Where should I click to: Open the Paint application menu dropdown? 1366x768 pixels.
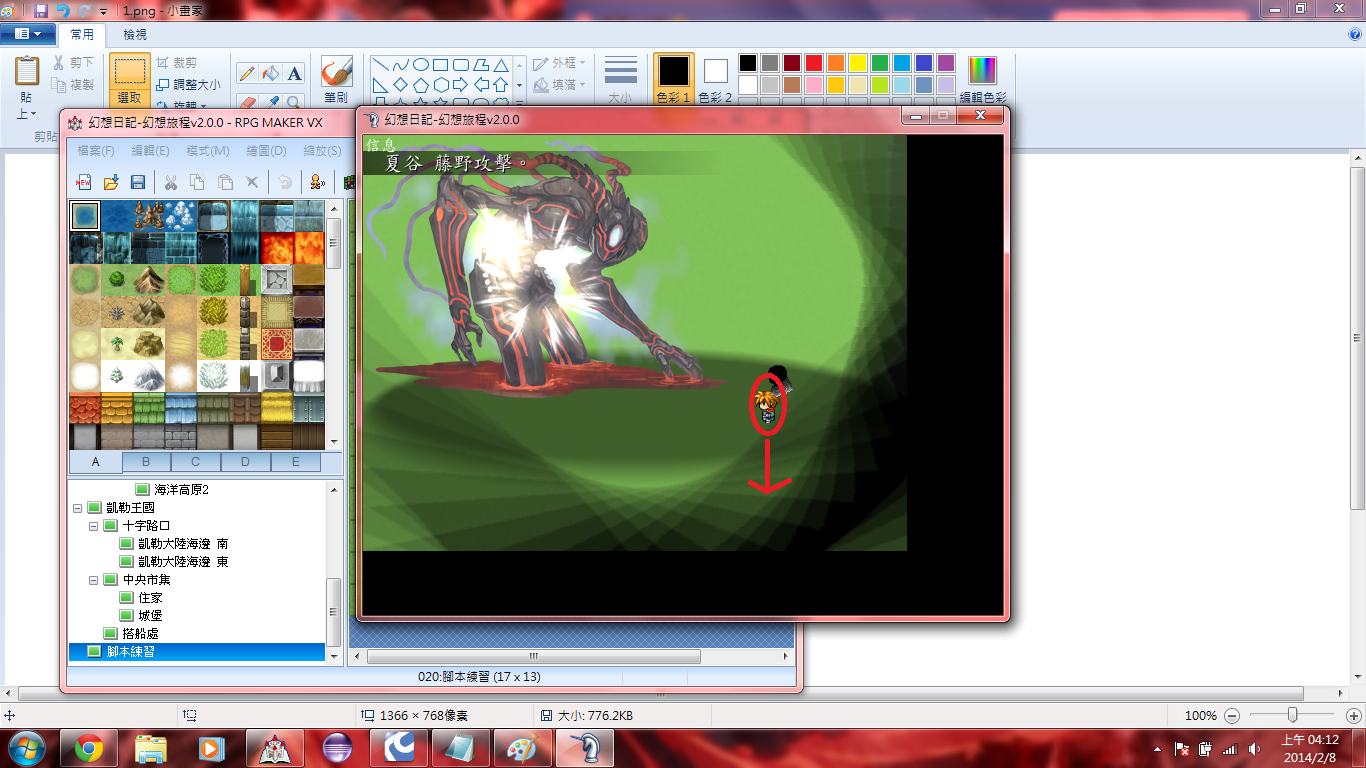click(28, 34)
